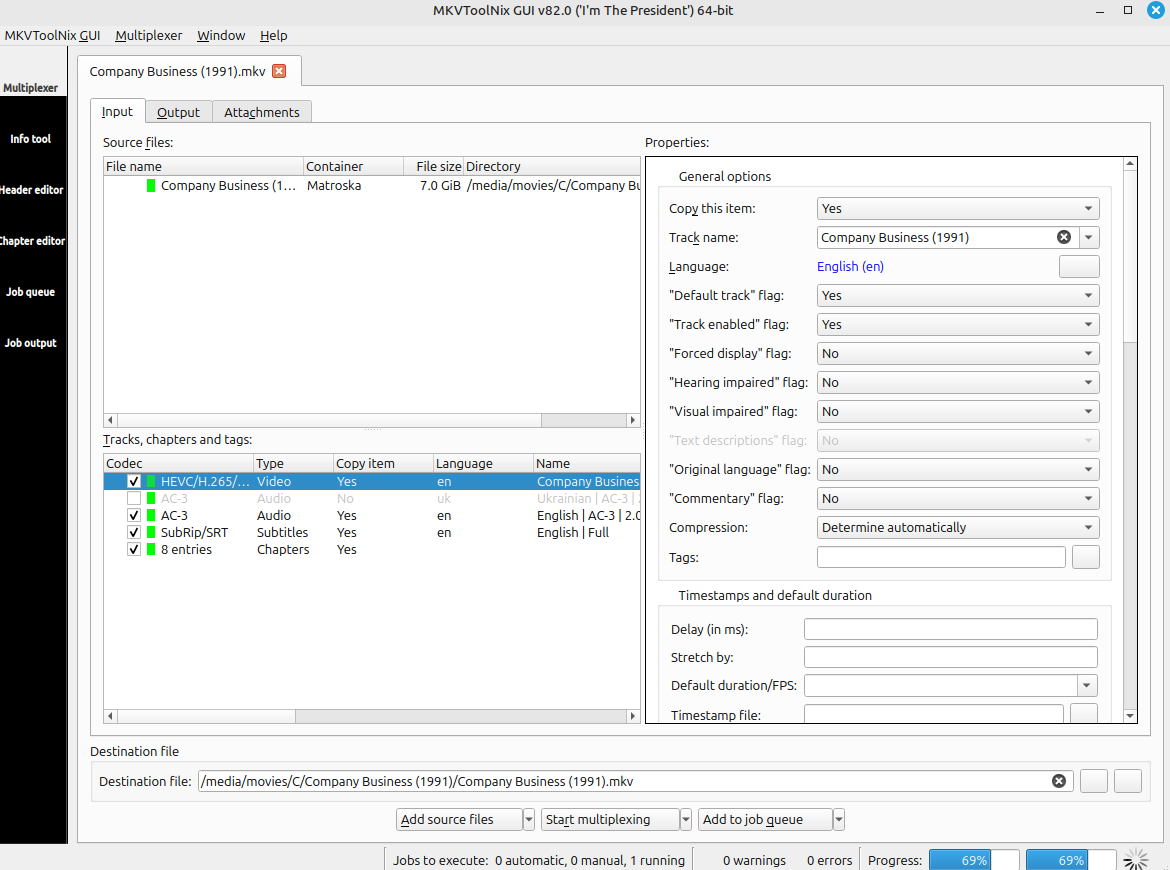Image resolution: width=1170 pixels, height=870 pixels.
Task: Switch to the Input tab
Action: 117,111
